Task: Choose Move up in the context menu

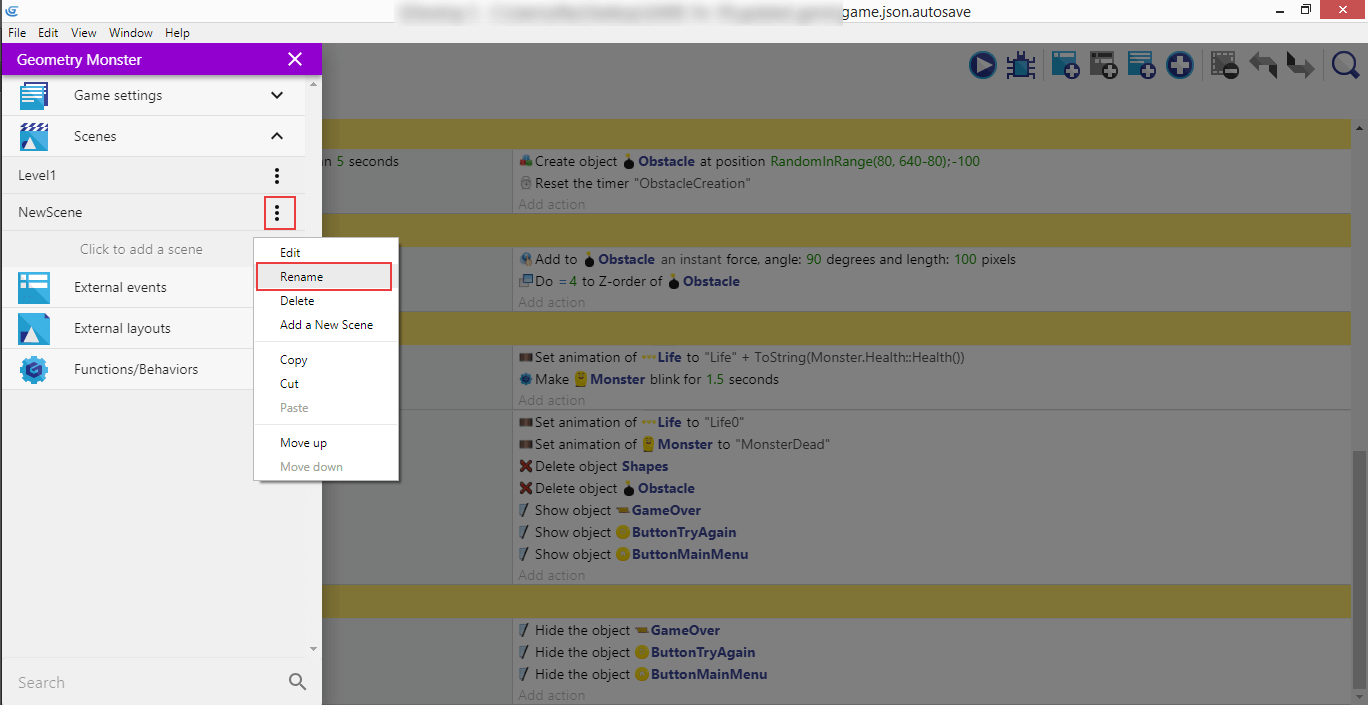Action: pos(303,443)
